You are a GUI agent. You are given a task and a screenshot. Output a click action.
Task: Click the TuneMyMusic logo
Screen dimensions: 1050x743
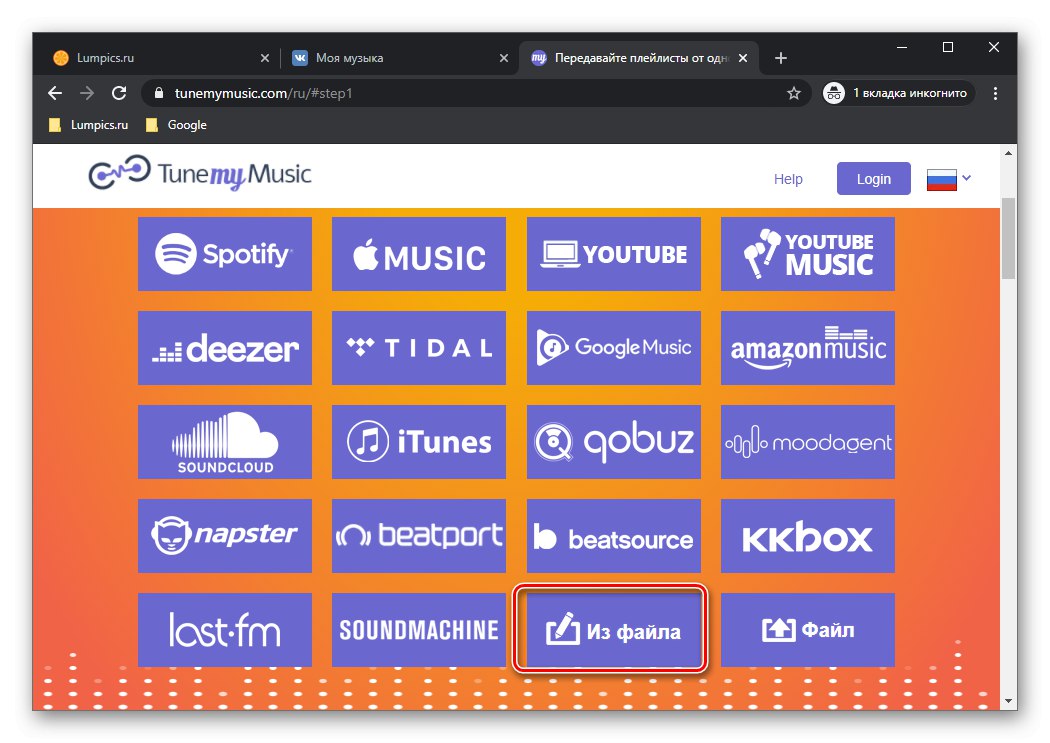pyautogui.click(x=200, y=173)
